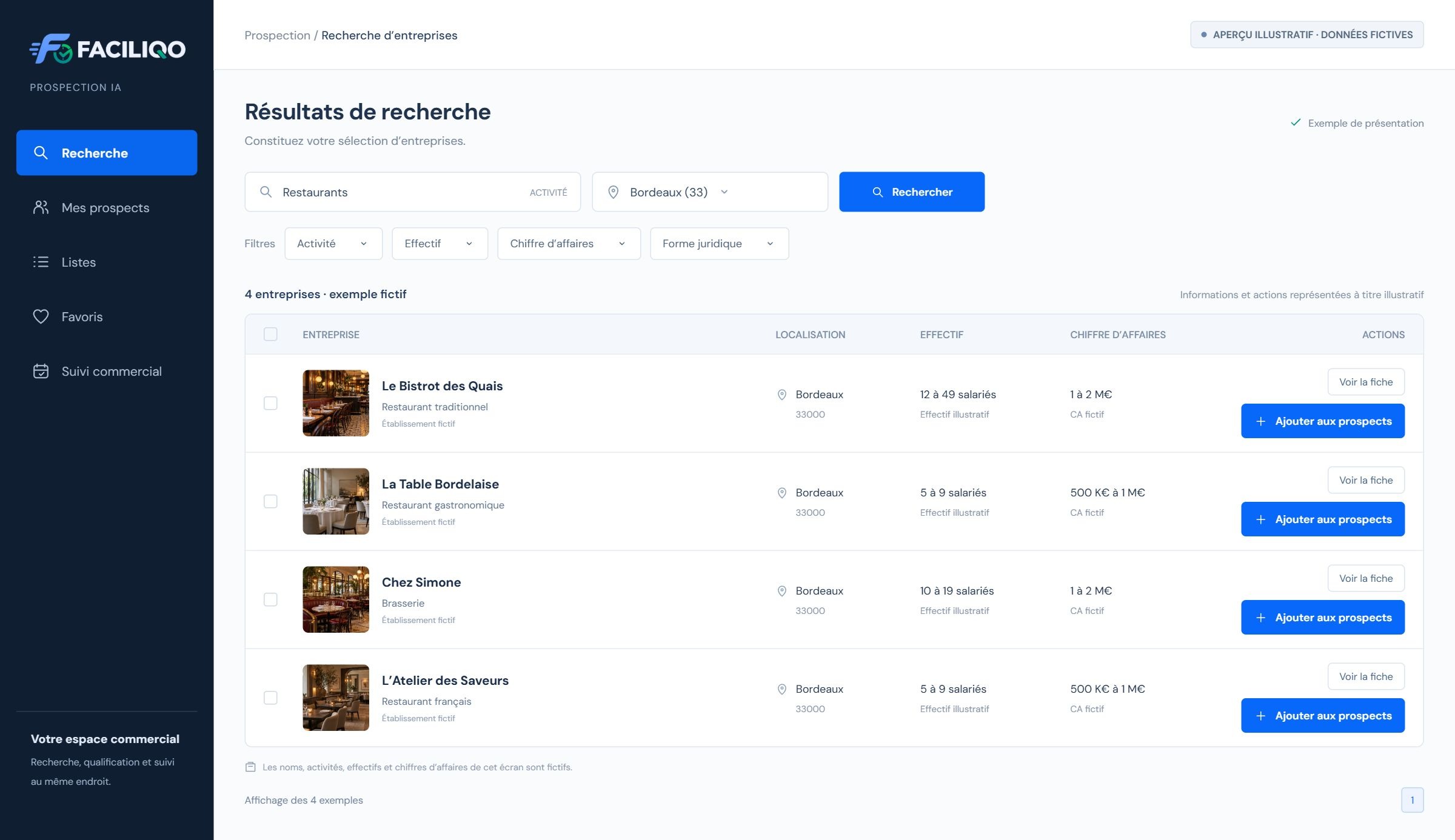Click the location pin in Chez Simone row
The width and height of the screenshot is (1455, 840).
(782, 591)
